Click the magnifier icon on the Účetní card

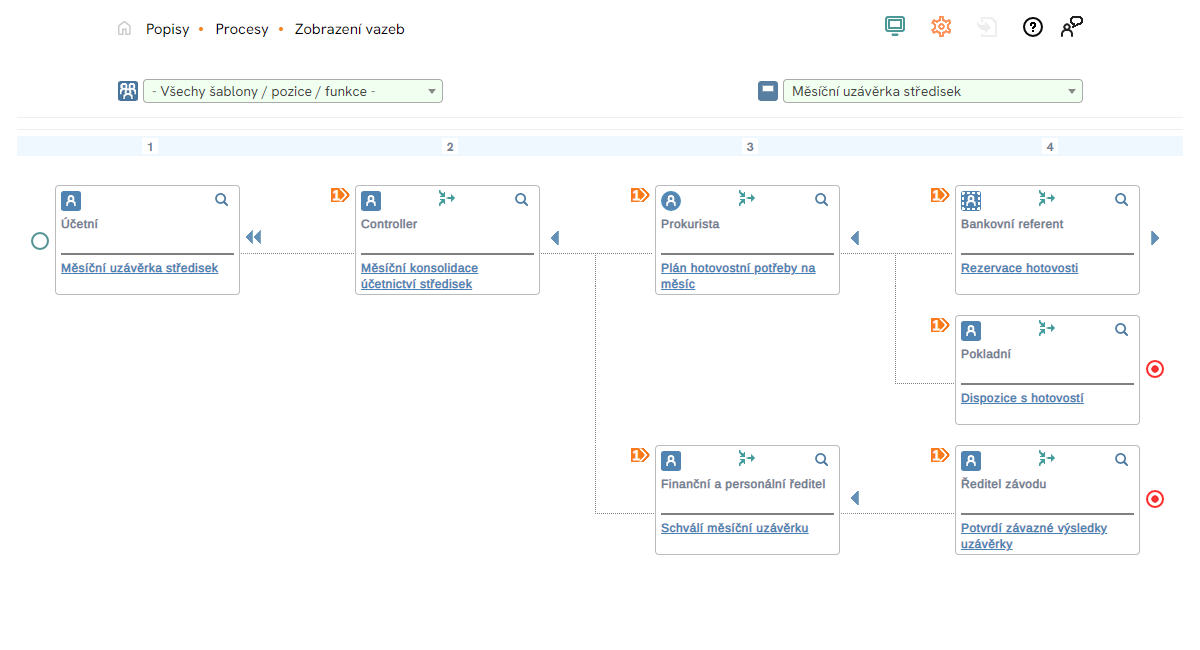tap(222, 200)
